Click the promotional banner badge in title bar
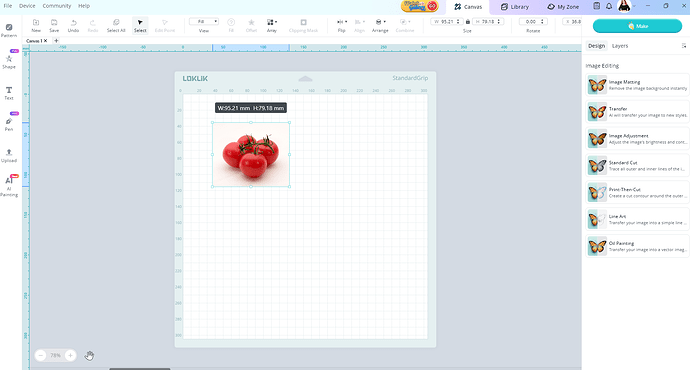 [420, 6]
